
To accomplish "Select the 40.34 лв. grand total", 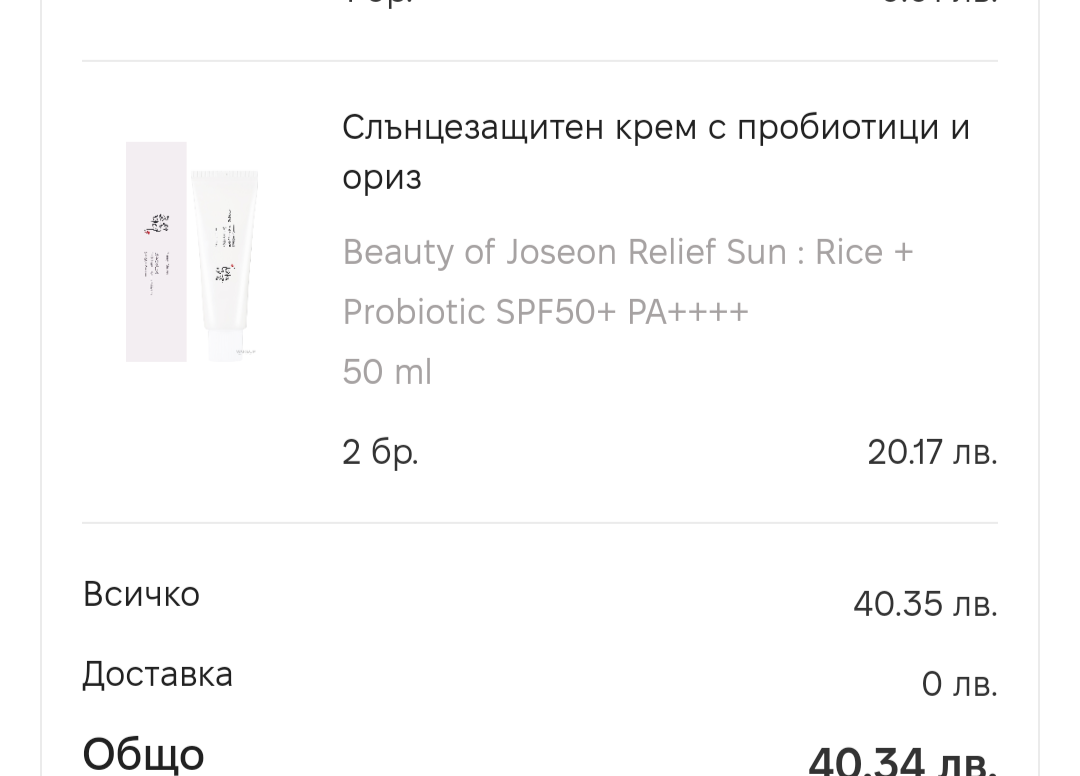I will click(901, 760).
